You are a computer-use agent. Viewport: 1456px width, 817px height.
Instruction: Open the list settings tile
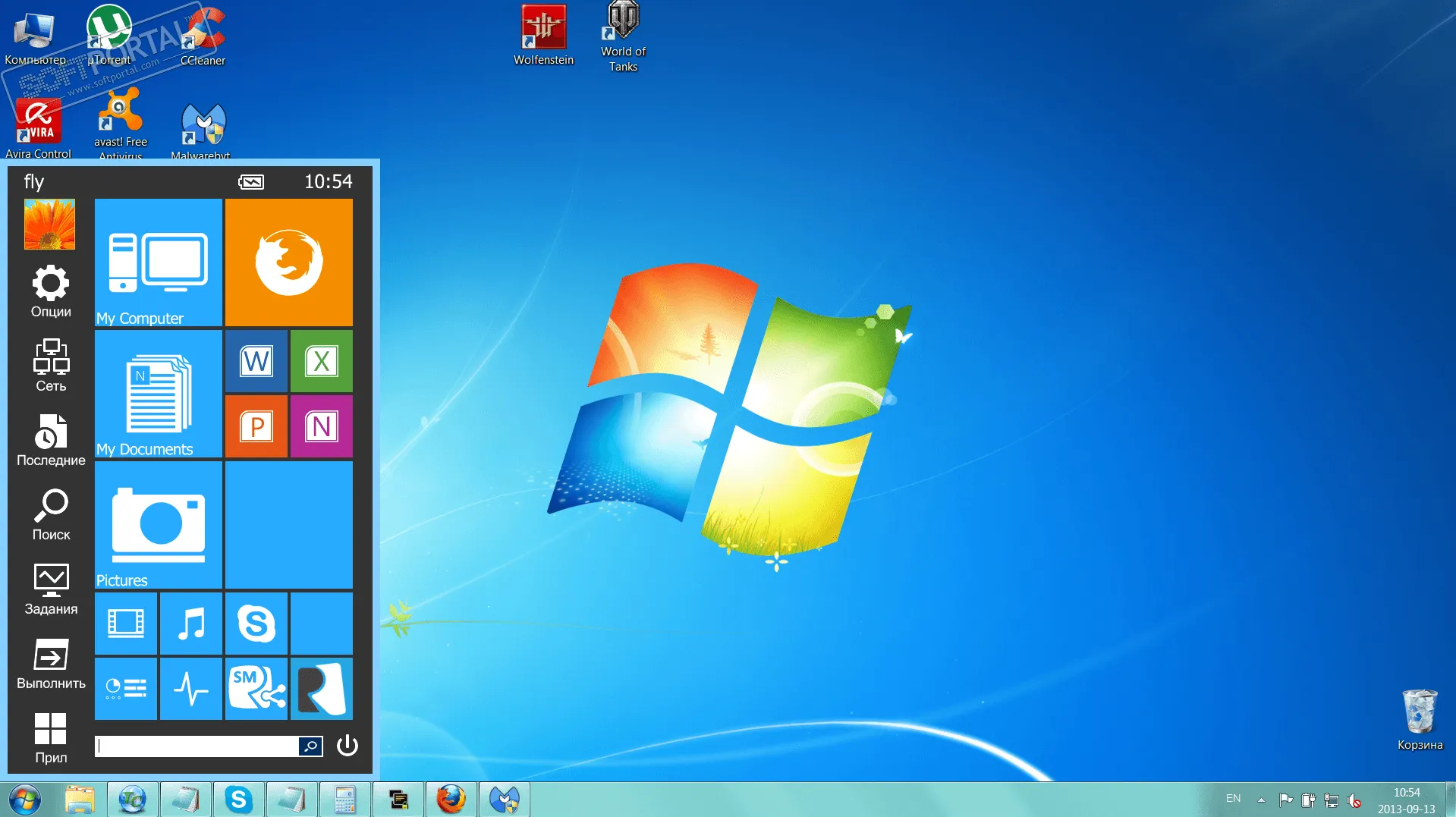125,689
